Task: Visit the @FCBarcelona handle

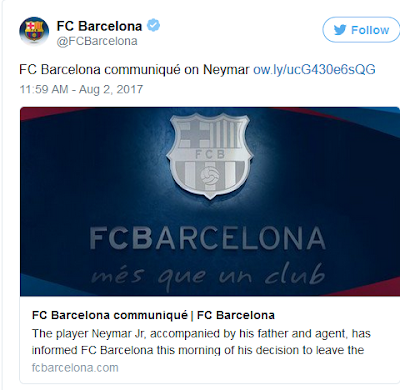Action: coord(97,41)
